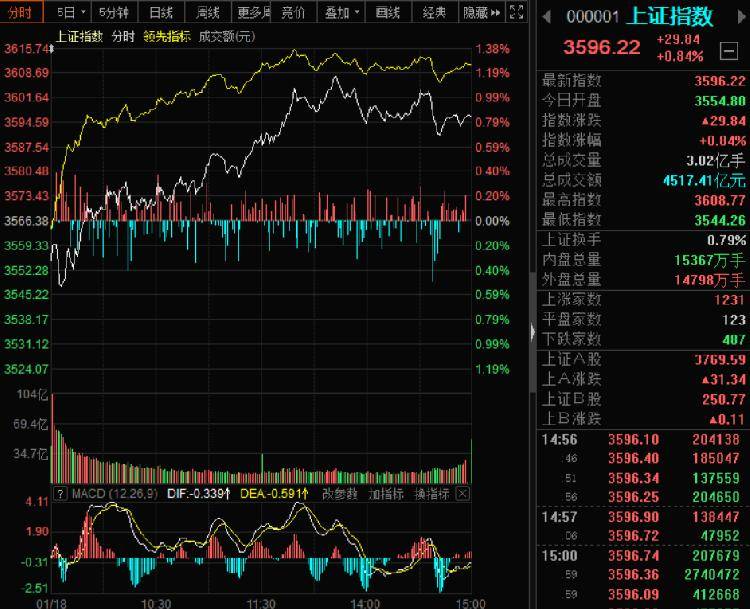Screen dimensions: 750x609
Task: Click 加指标 to add indicator
Action: pyautogui.click(x=386, y=494)
